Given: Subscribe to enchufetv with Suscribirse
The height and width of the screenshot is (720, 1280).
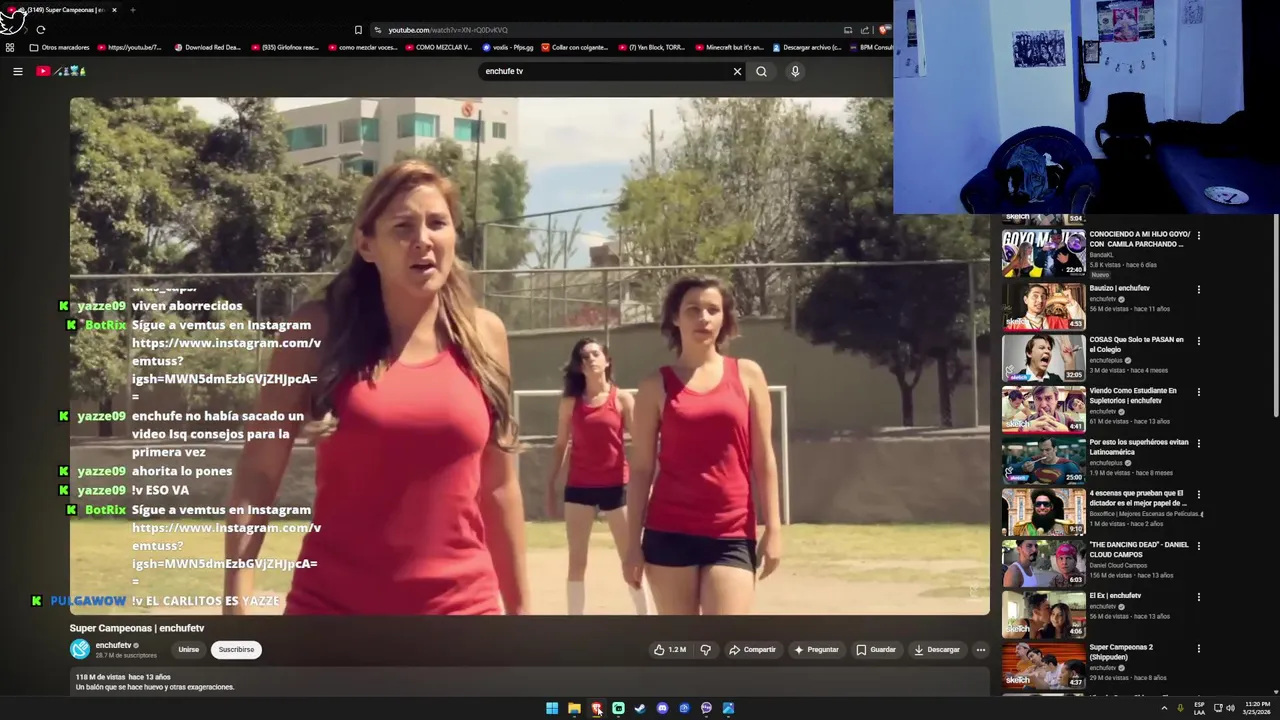Looking at the screenshot, I should [x=236, y=650].
